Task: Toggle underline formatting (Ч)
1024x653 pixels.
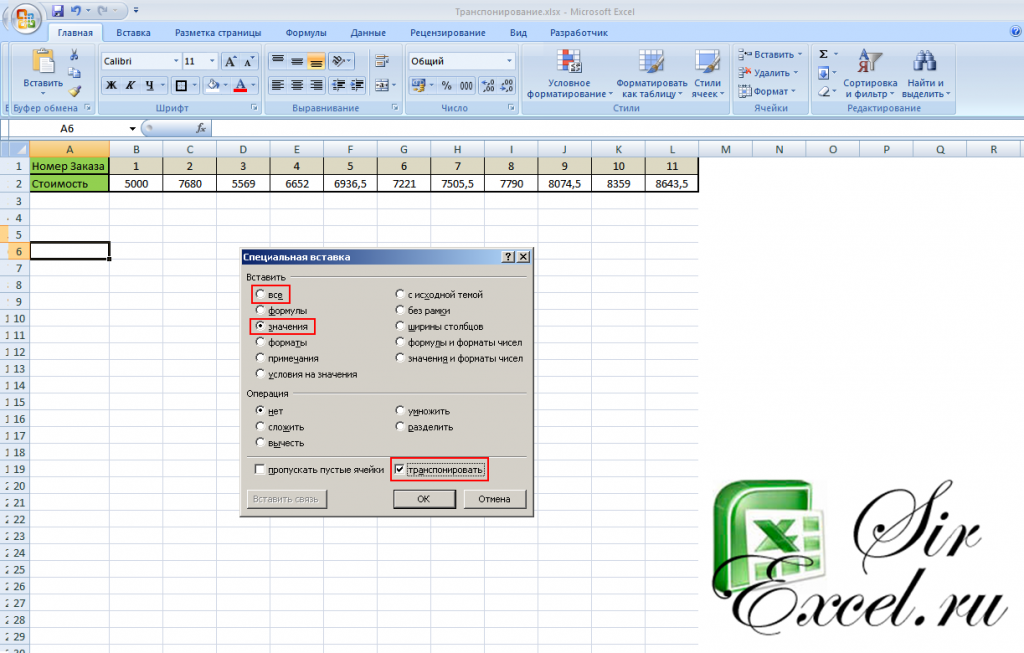Action: click(150, 85)
